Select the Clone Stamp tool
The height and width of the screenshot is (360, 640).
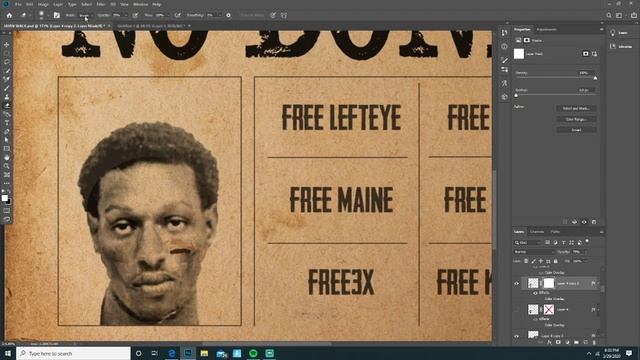point(7,97)
